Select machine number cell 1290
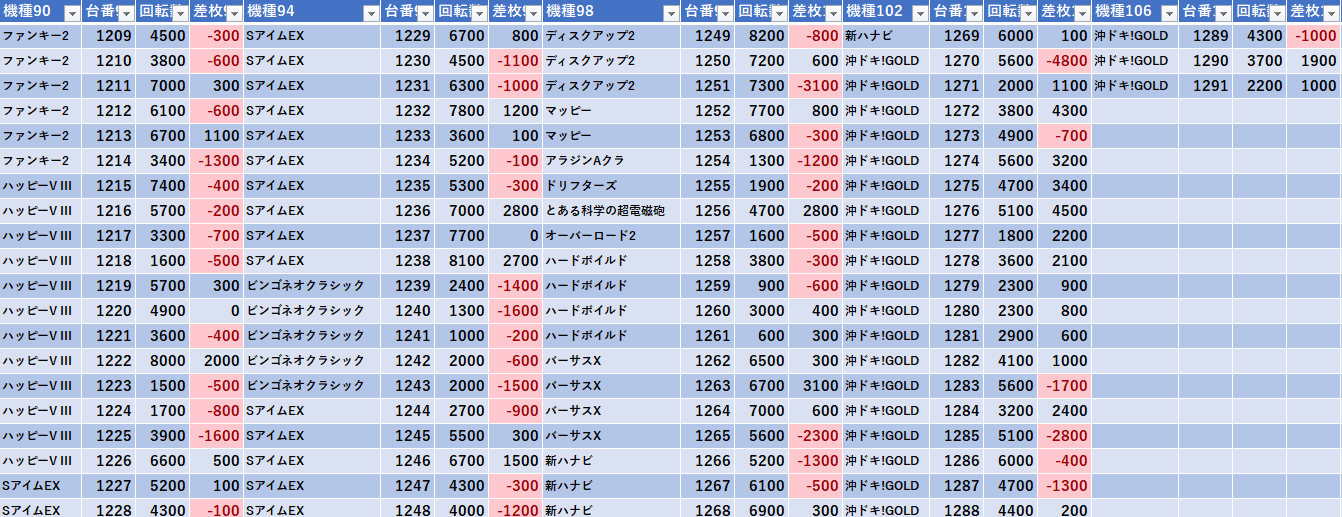1342x517 pixels. tap(1206, 60)
